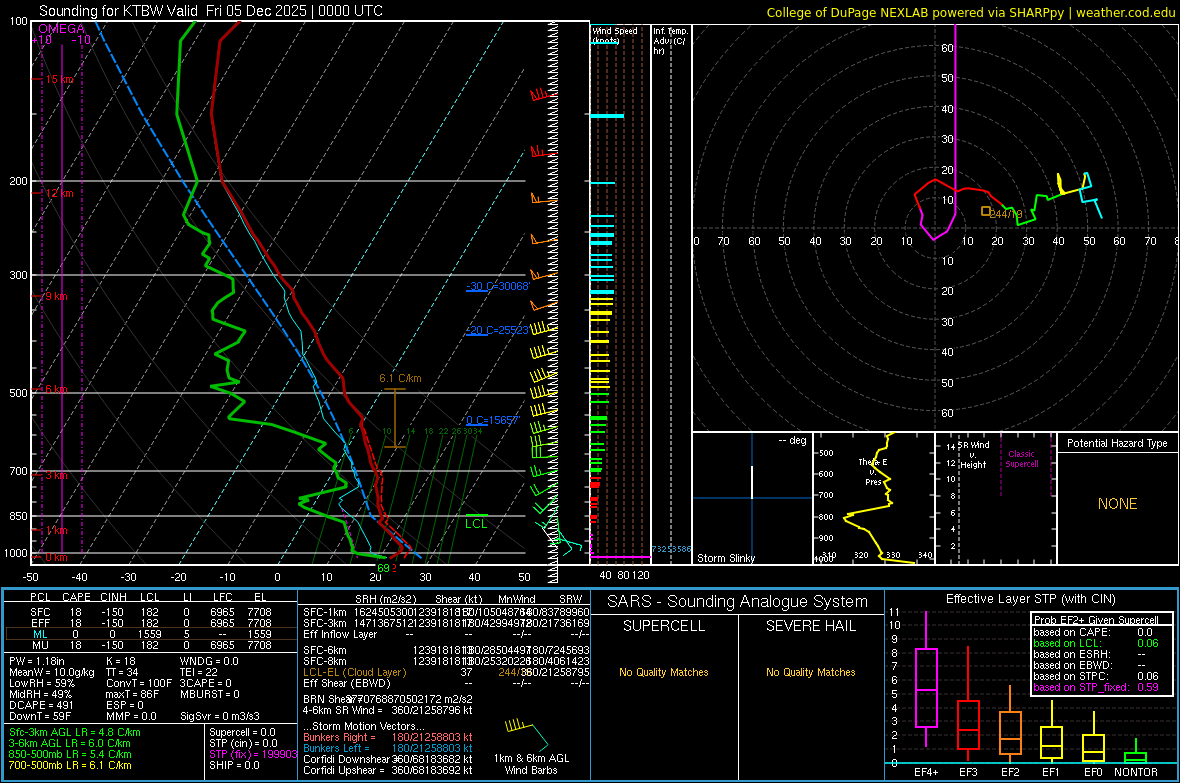The height and width of the screenshot is (783, 1180).
Task: Click the orange storm motion square on the hodograph
Action: click(x=986, y=212)
